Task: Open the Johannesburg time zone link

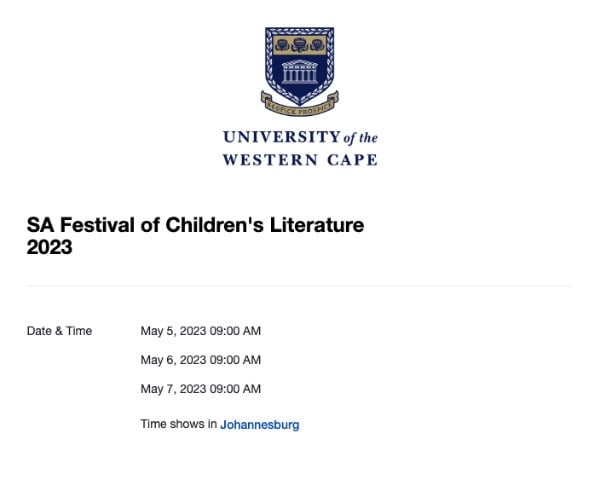Action: pos(259,425)
